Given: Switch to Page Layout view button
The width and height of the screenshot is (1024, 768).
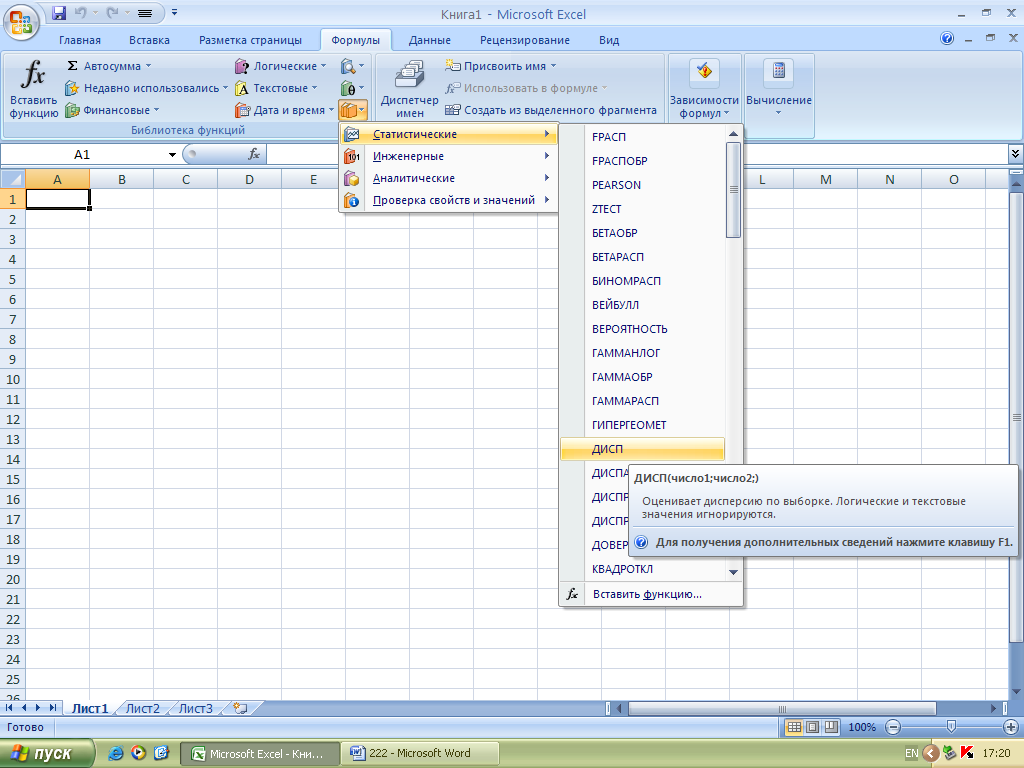Looking at the screenshot, I should 812,727.
